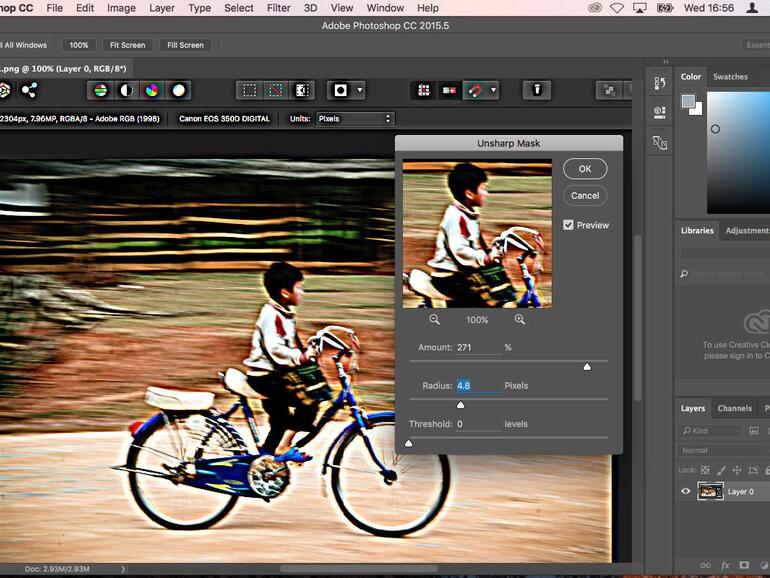Click the foreground color swatch

click(688, 102)
